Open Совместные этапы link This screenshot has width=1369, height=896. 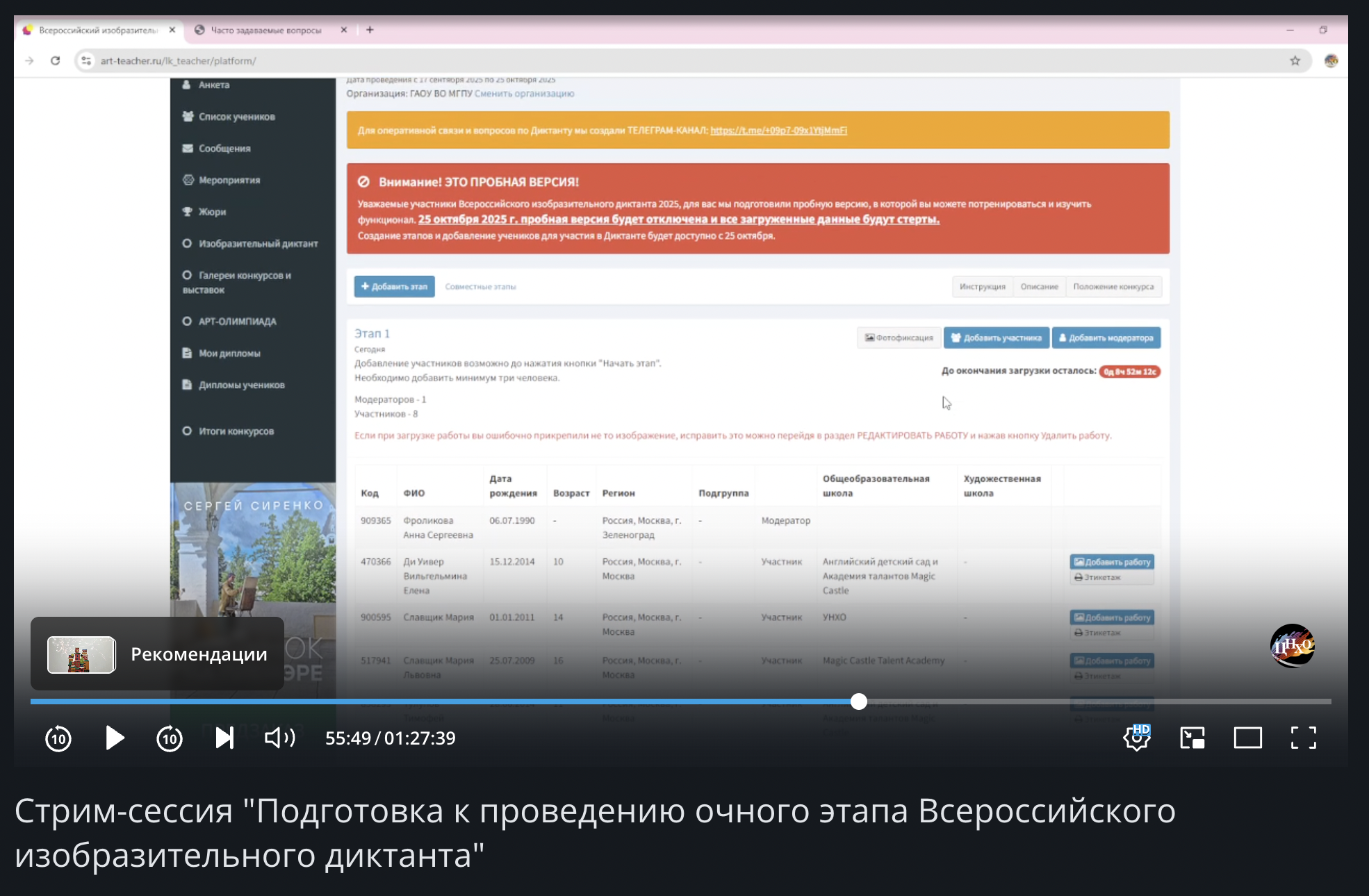(481, 287)
